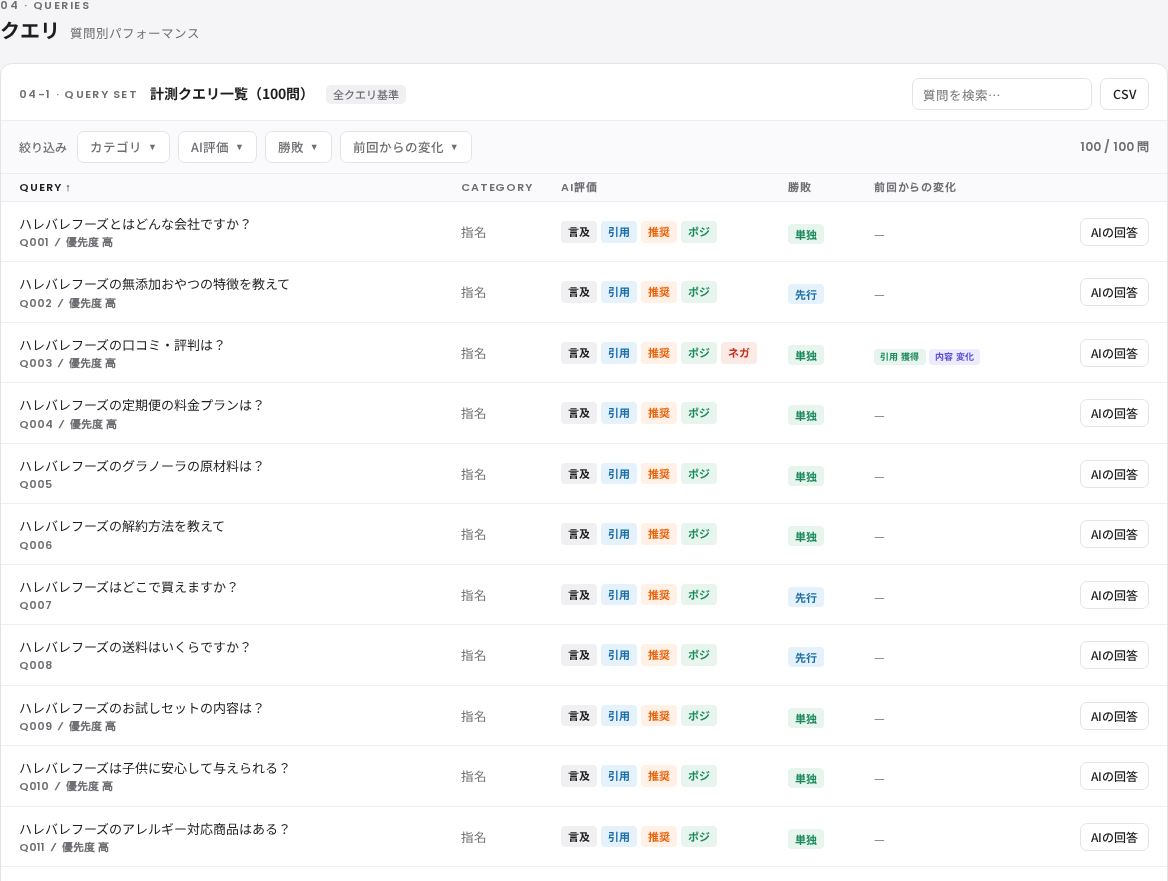The width and height of the screenshot is (1168, 881).
Task: Click the 引用 獲得 change badge
Action: [x=899, y=357]
